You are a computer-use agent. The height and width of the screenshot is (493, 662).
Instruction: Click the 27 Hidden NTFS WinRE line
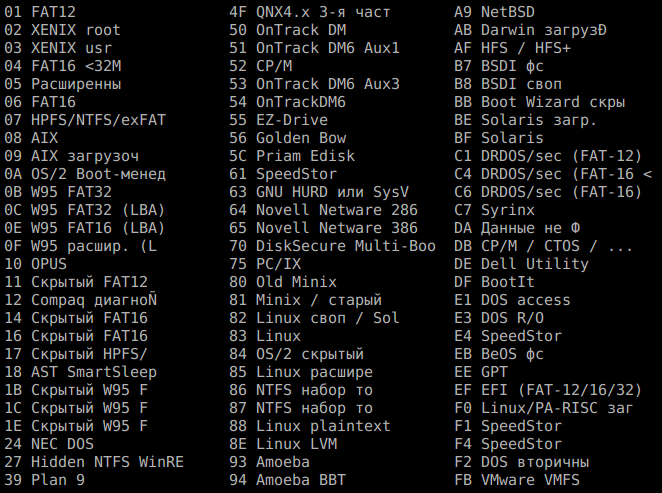click(x=94, y=462)
